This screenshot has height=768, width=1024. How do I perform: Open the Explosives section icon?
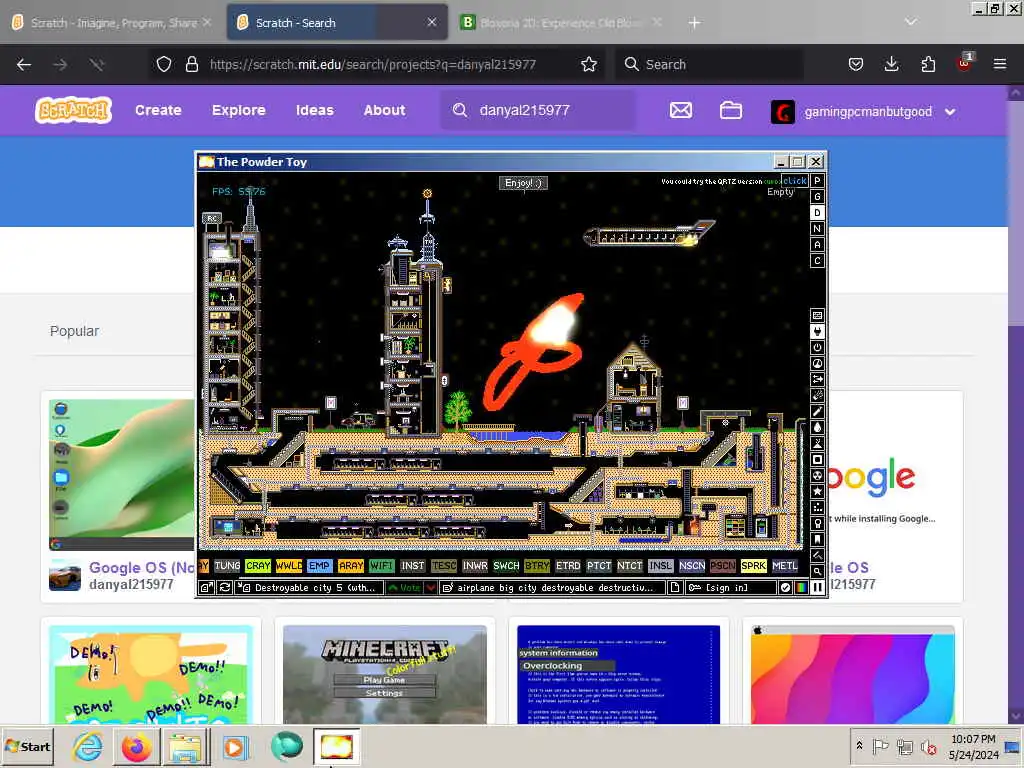click(x=817, y=396)
